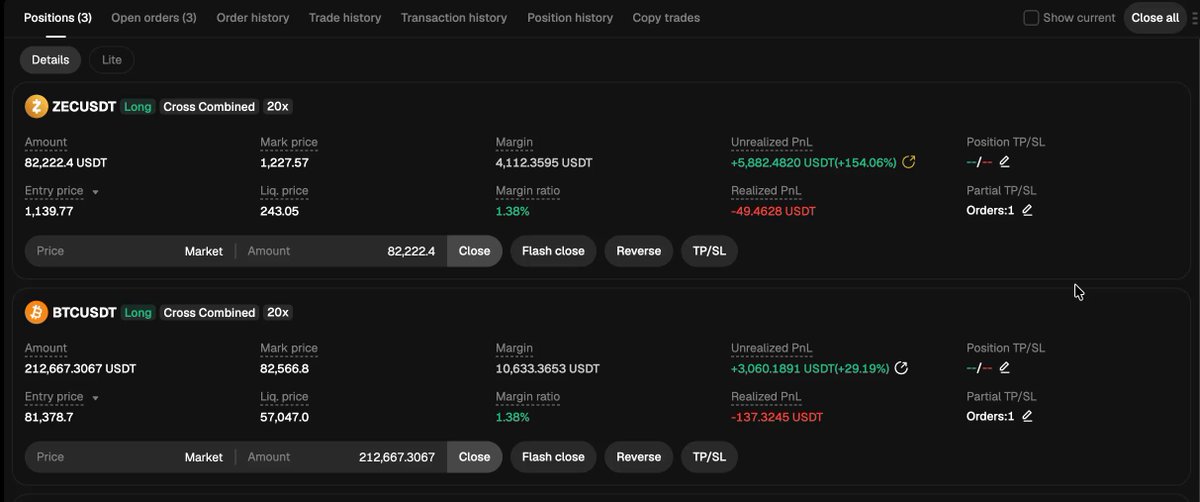The width and height of the screenshot is (1200, 502).
Task: Toggle the Show current checkbox
Action: [x=1031, y=18]
